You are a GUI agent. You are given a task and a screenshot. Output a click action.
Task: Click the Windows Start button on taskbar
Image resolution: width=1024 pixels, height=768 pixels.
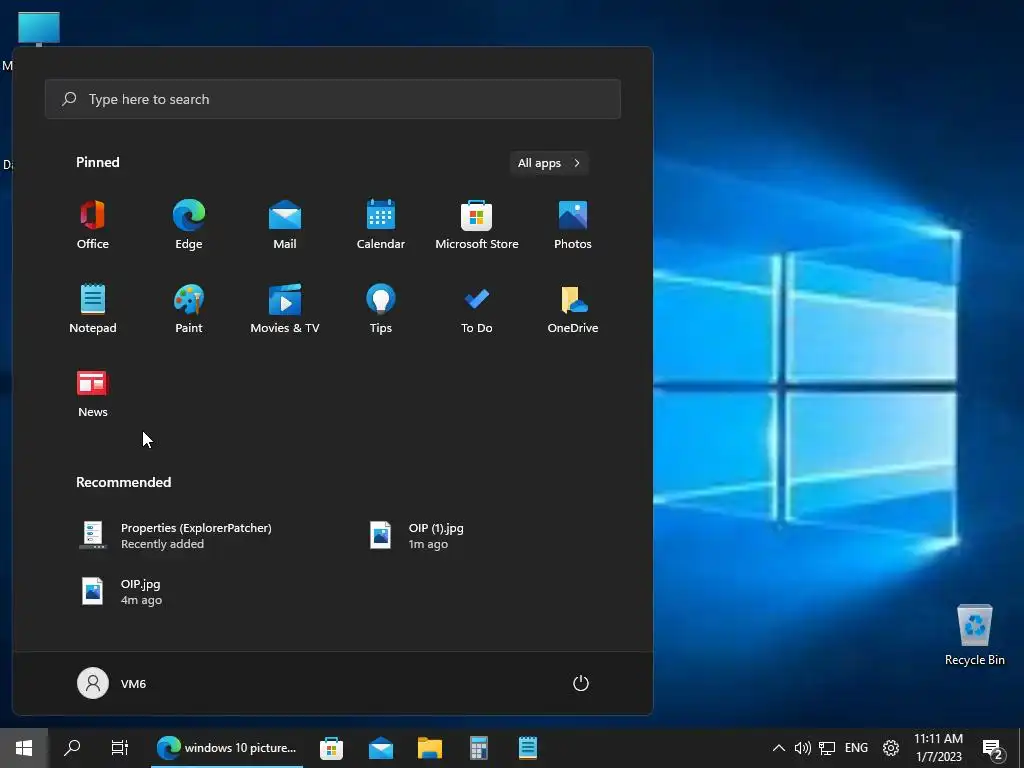(24, 748)
